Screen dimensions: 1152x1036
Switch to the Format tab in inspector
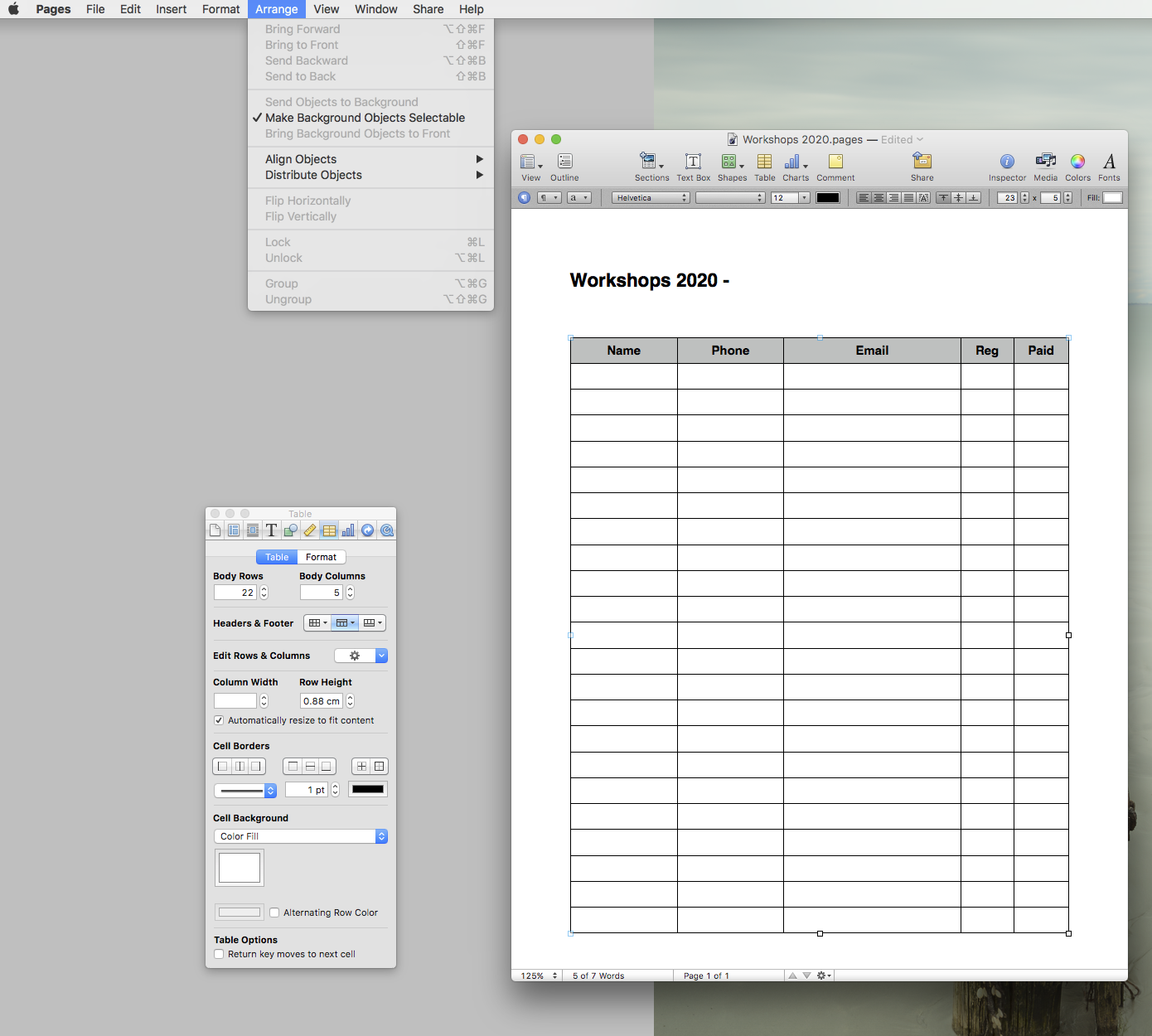click(321, 557)
